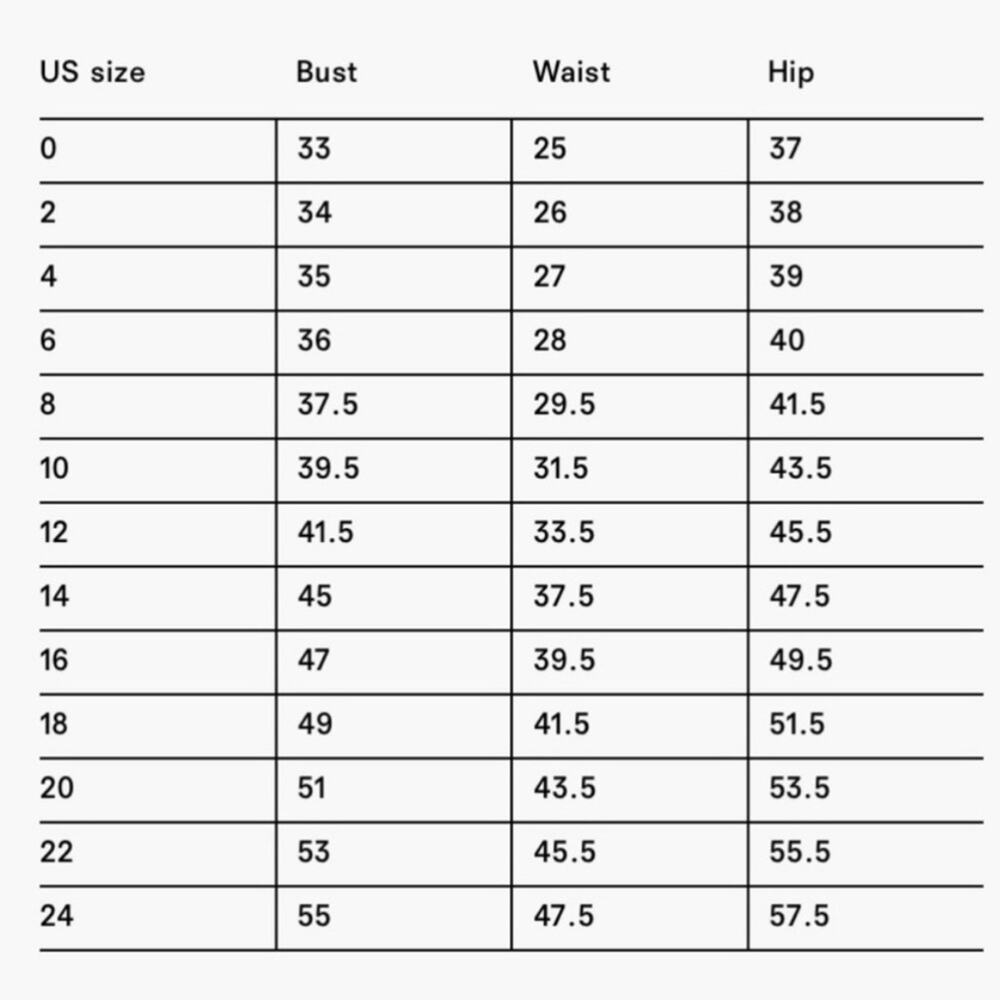Select the US size 8 row label
Screen dimensions: 1000x1000
pos(49,405)
